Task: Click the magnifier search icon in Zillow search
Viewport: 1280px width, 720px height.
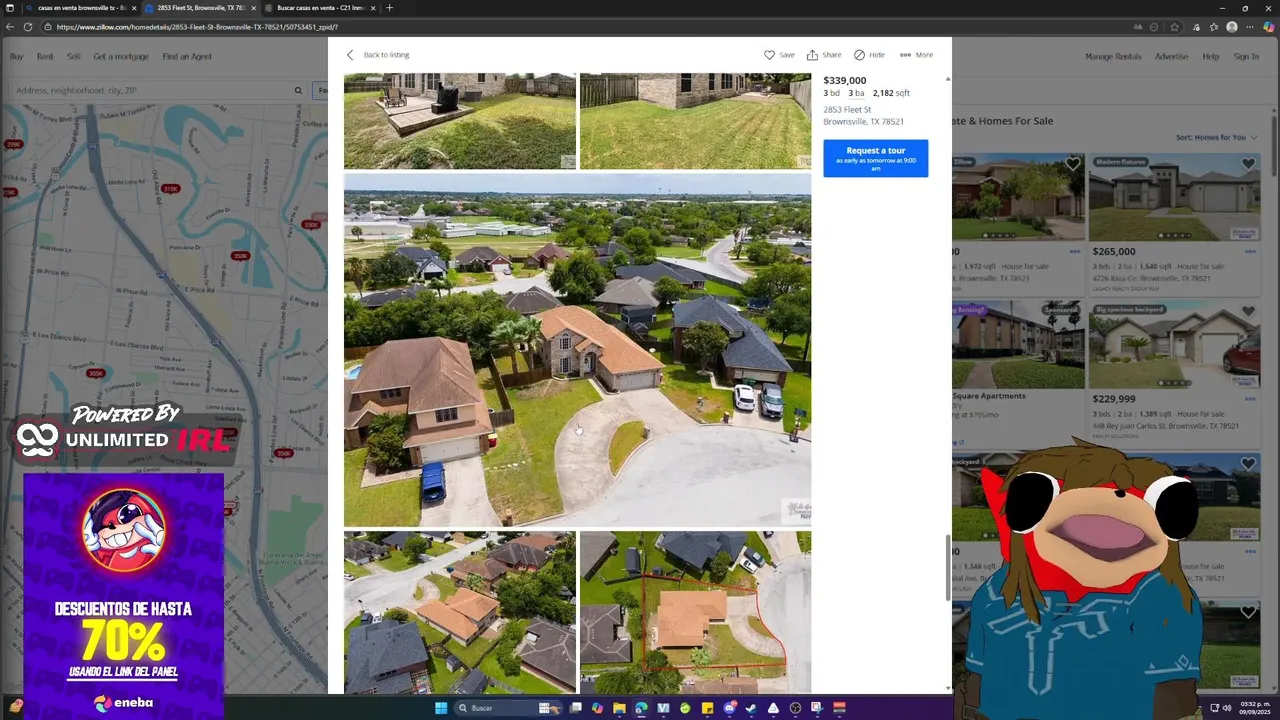Action: pyautogui.click(x=298, y=90)
